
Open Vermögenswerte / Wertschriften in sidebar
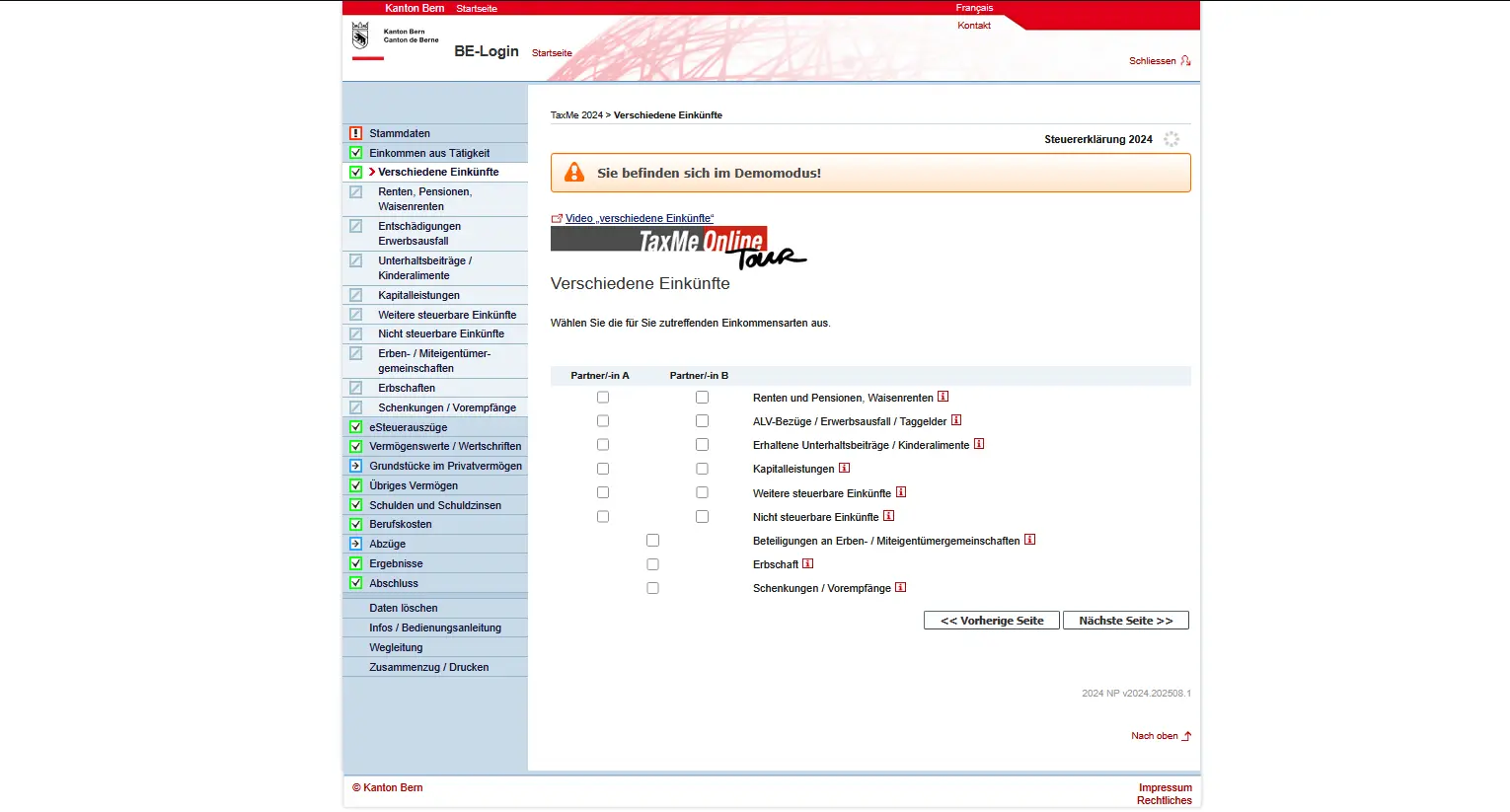444,446
